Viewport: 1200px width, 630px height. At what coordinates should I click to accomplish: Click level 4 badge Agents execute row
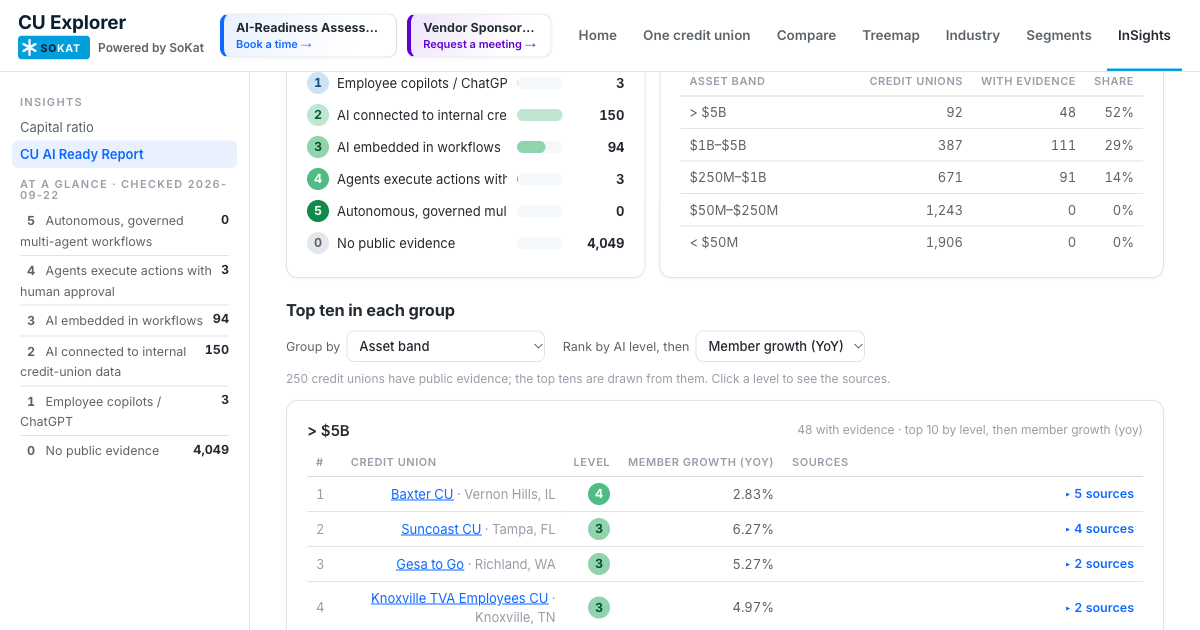(x=318, y=179)
